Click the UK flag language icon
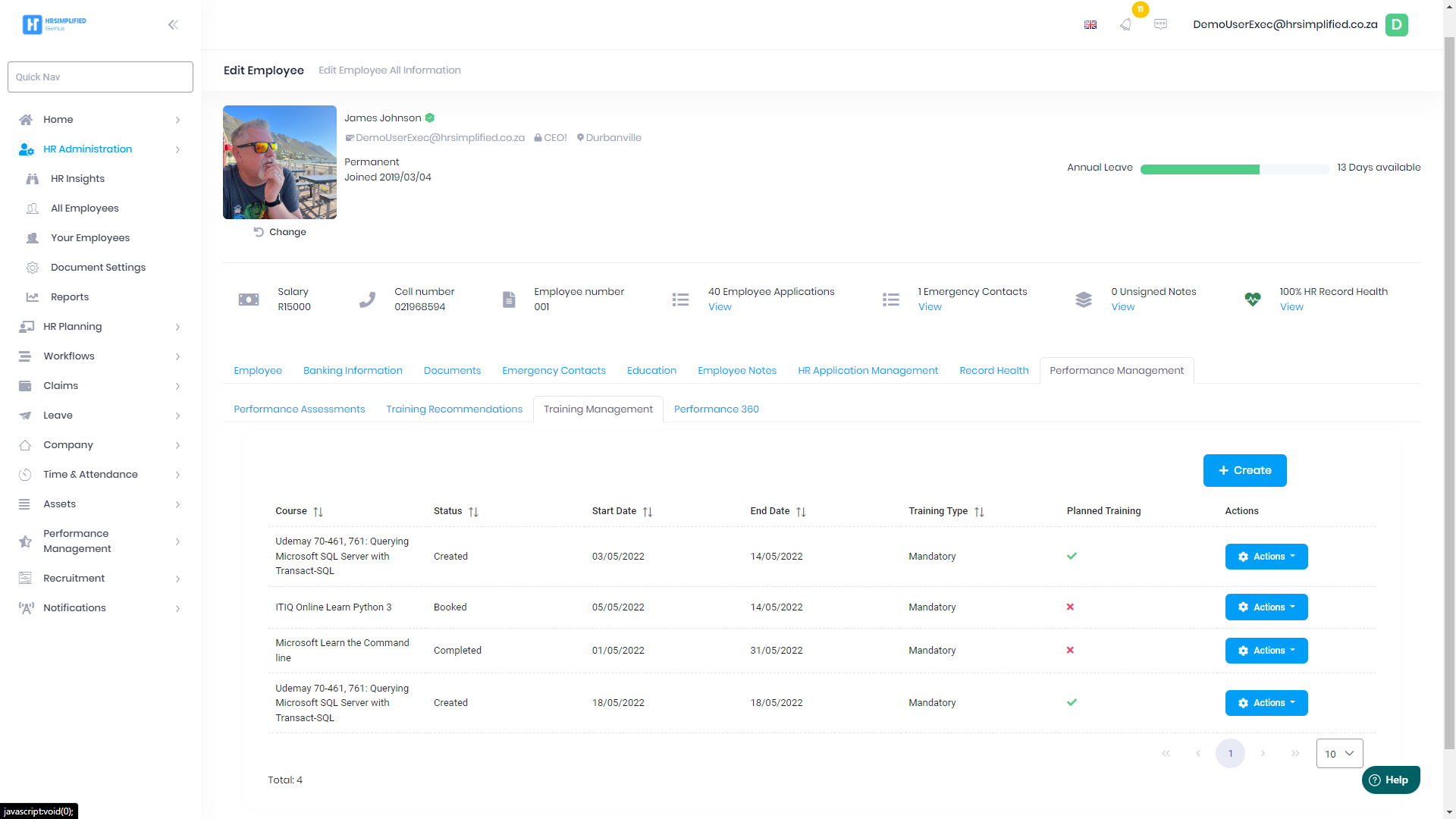This screenshot has width=1456, height=819. [x=1090, y=25]
